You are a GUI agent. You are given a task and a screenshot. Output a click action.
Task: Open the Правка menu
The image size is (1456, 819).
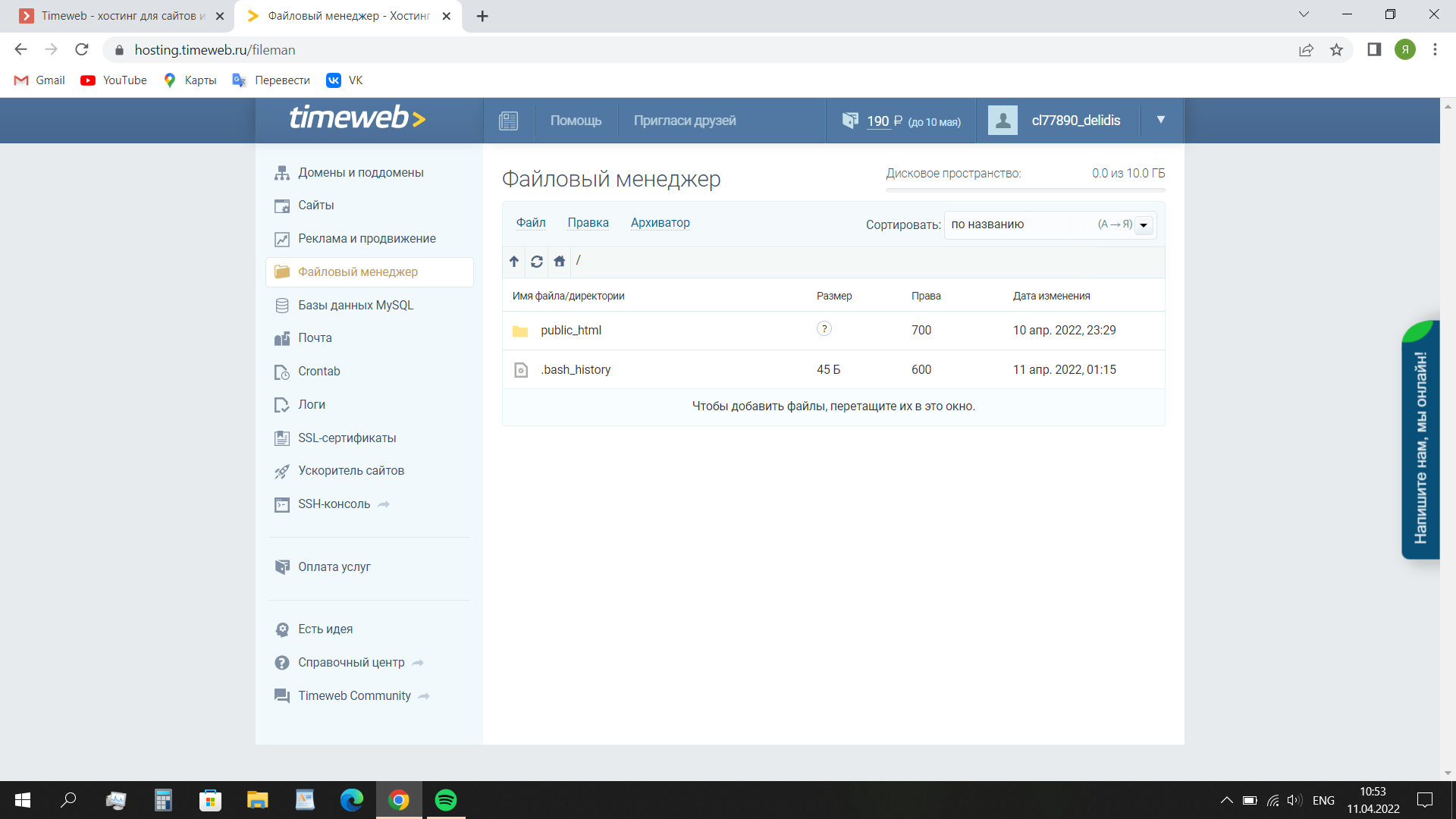[588, 223]
